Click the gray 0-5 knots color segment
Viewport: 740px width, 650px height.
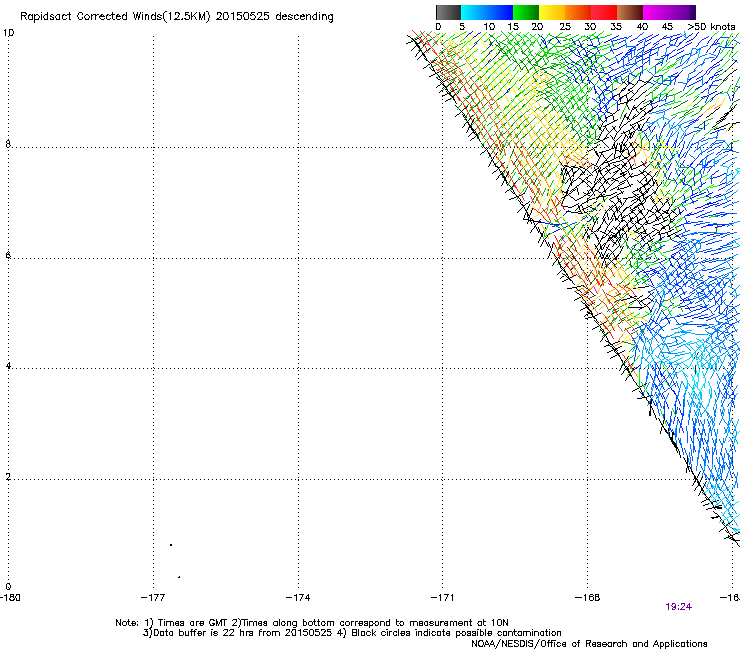[448, 12]
